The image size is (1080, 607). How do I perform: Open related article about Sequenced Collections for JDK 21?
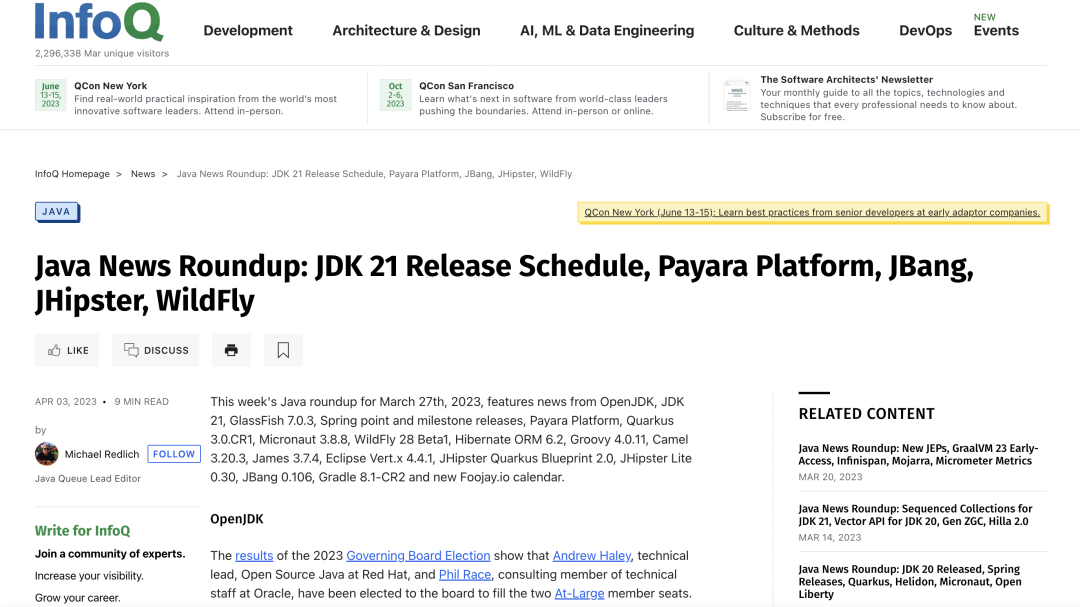pos(915,515)
